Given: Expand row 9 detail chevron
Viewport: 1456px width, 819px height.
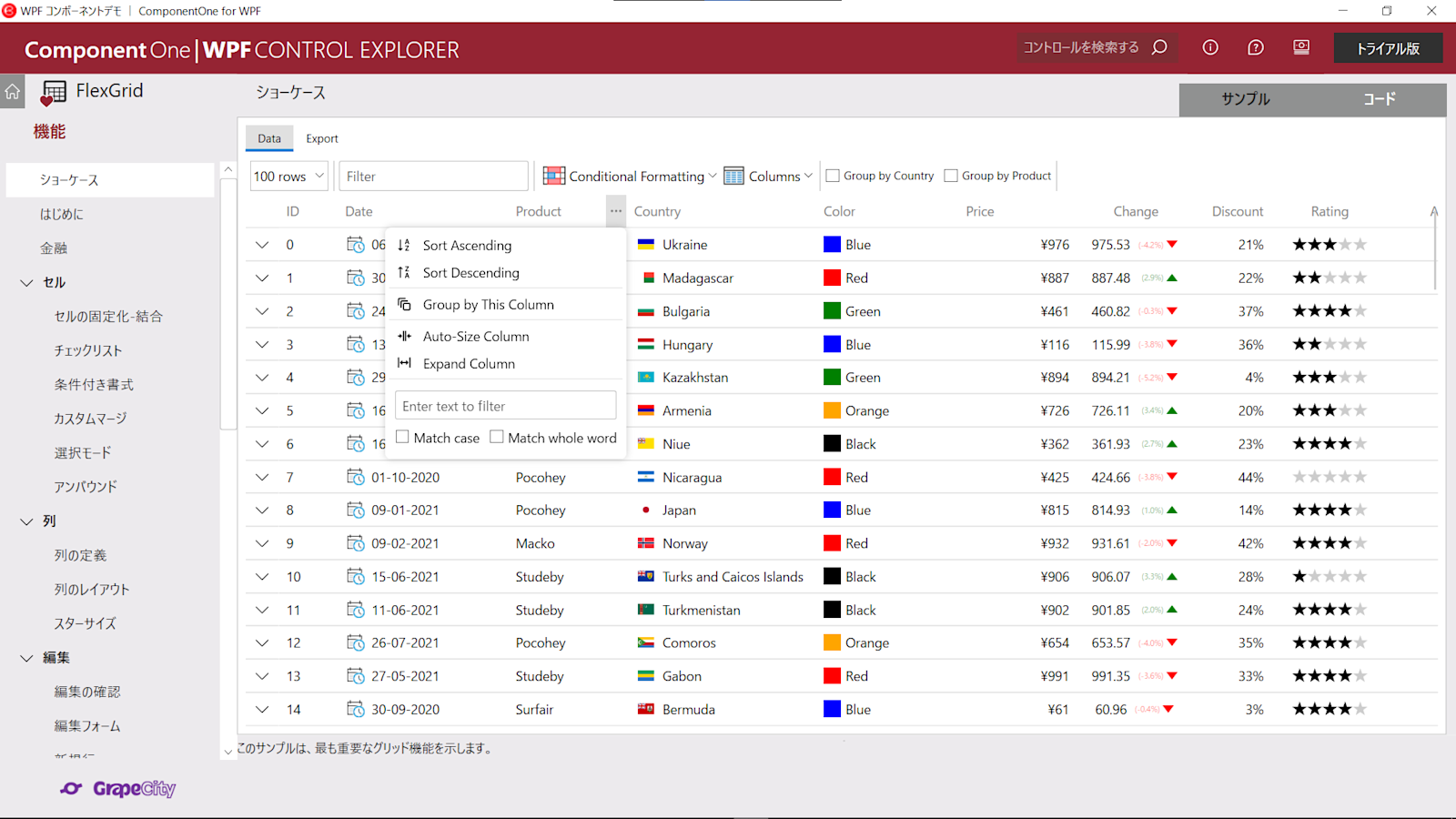Looking at the screenshot, I should (262, 543).
